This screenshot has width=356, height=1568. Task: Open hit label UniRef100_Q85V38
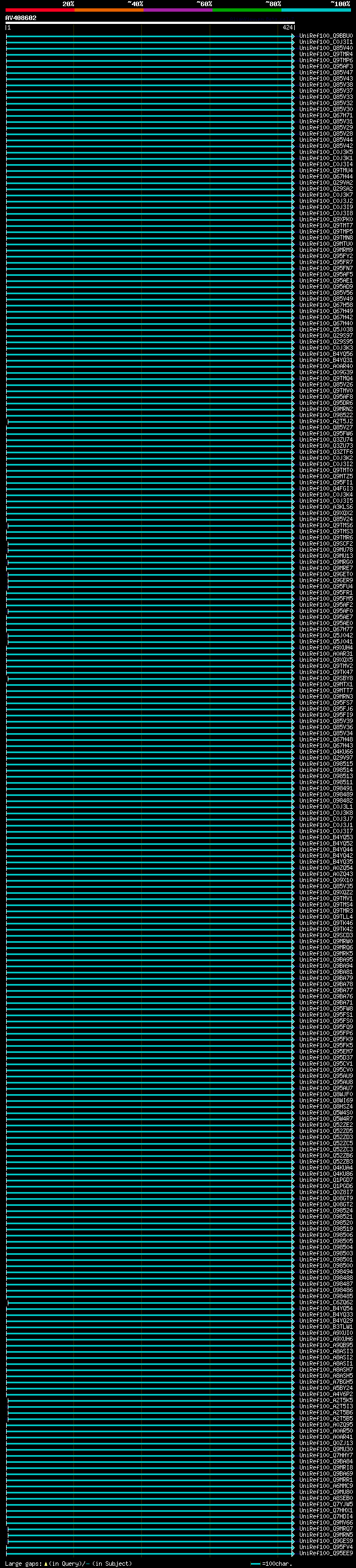point(326,85)
